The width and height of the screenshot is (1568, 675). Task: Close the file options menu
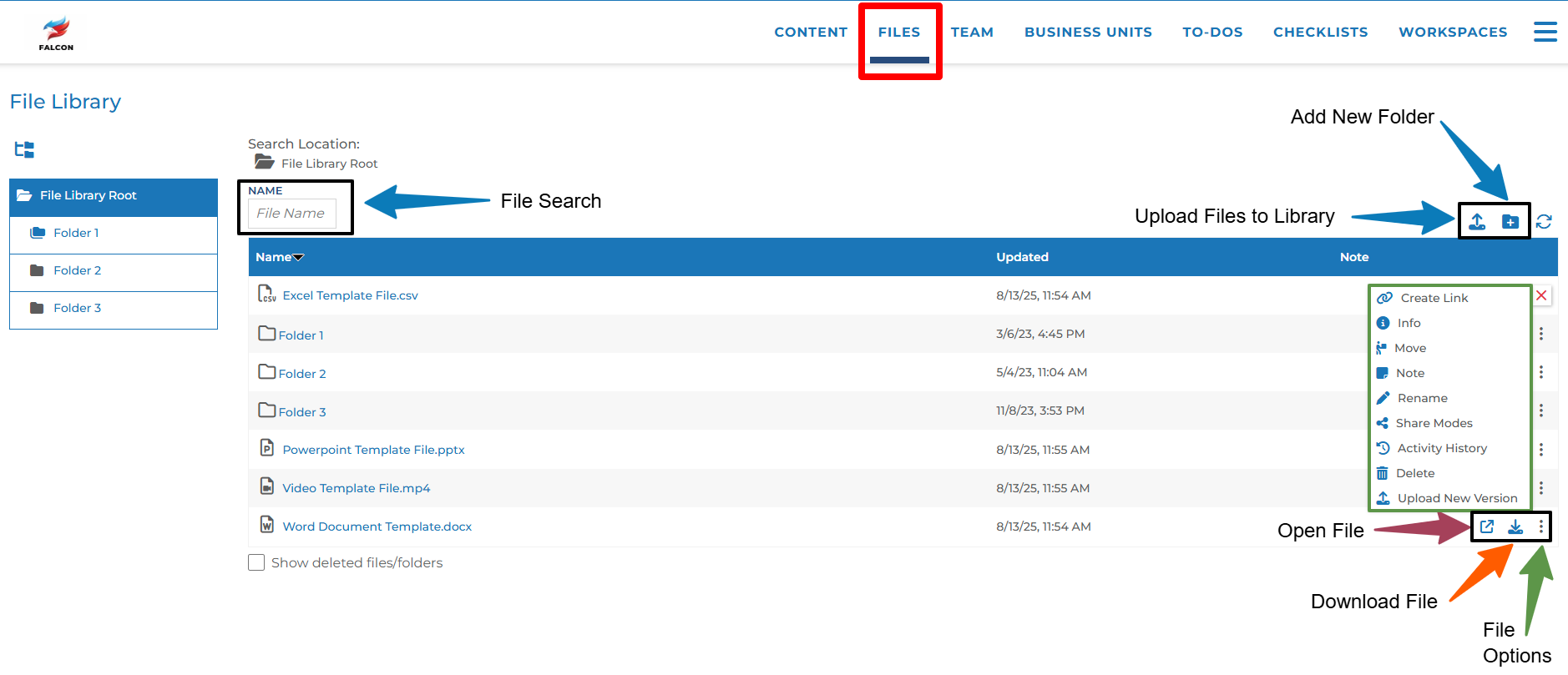pos(1541,295)
